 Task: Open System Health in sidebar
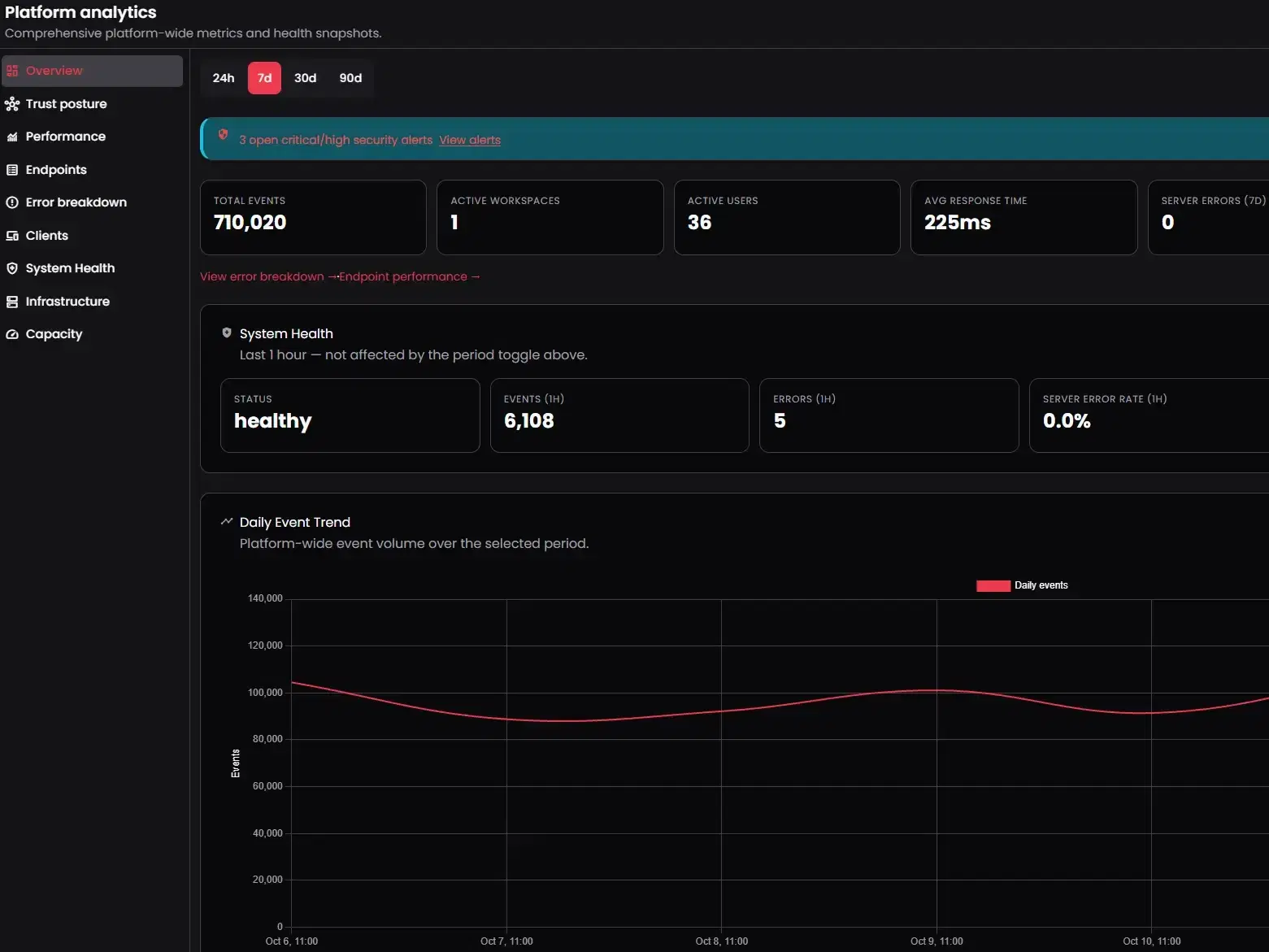(x=92, y=268)
